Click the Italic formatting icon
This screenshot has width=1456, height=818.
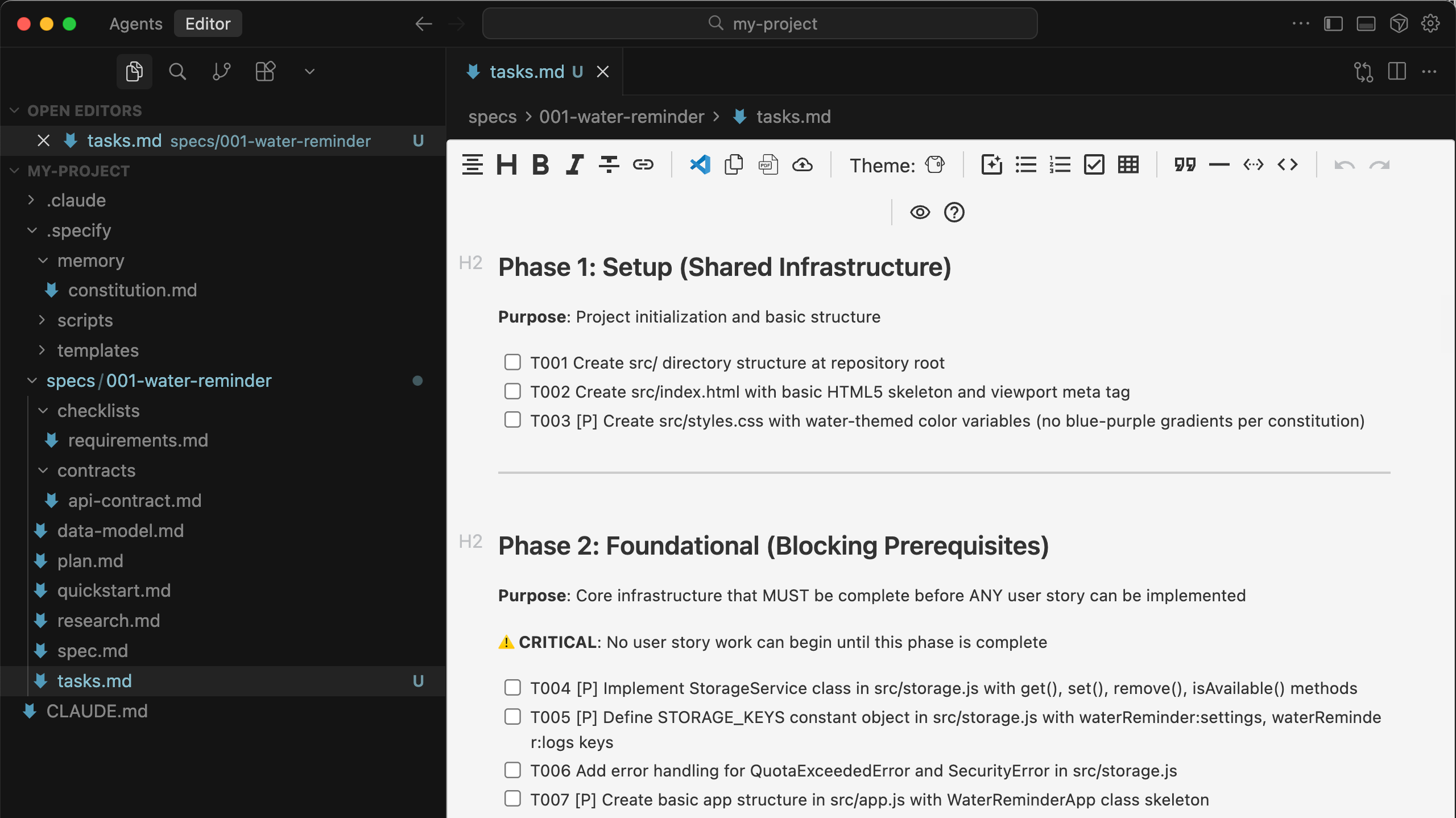coord(574,165)
